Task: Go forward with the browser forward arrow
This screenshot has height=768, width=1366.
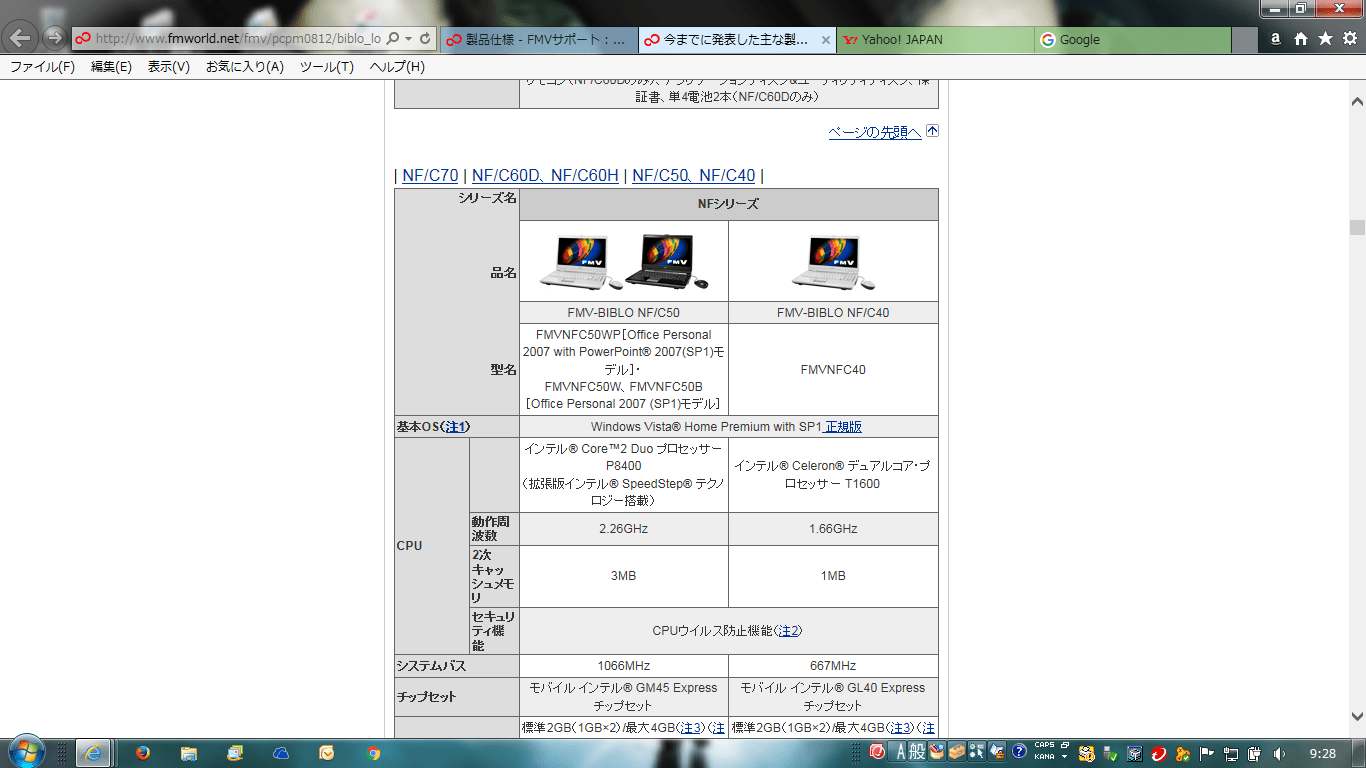Action: point(55,39)
